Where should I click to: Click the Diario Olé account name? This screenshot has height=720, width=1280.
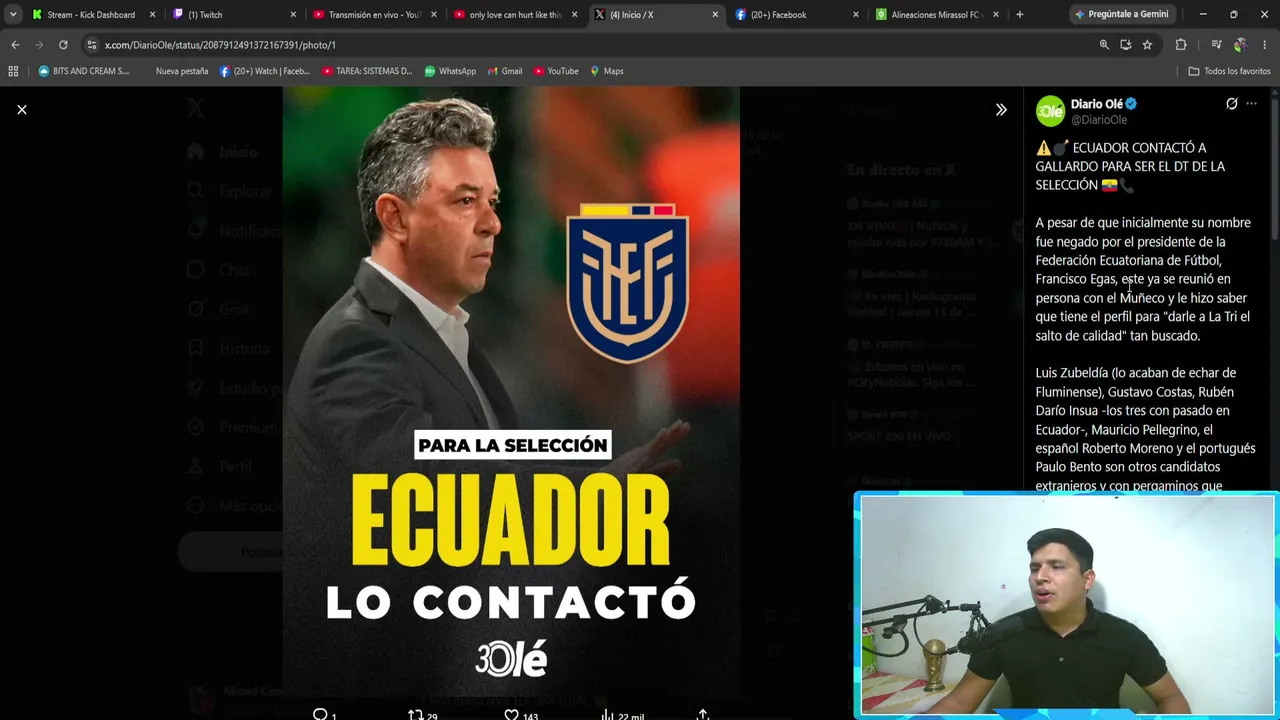1097,104
